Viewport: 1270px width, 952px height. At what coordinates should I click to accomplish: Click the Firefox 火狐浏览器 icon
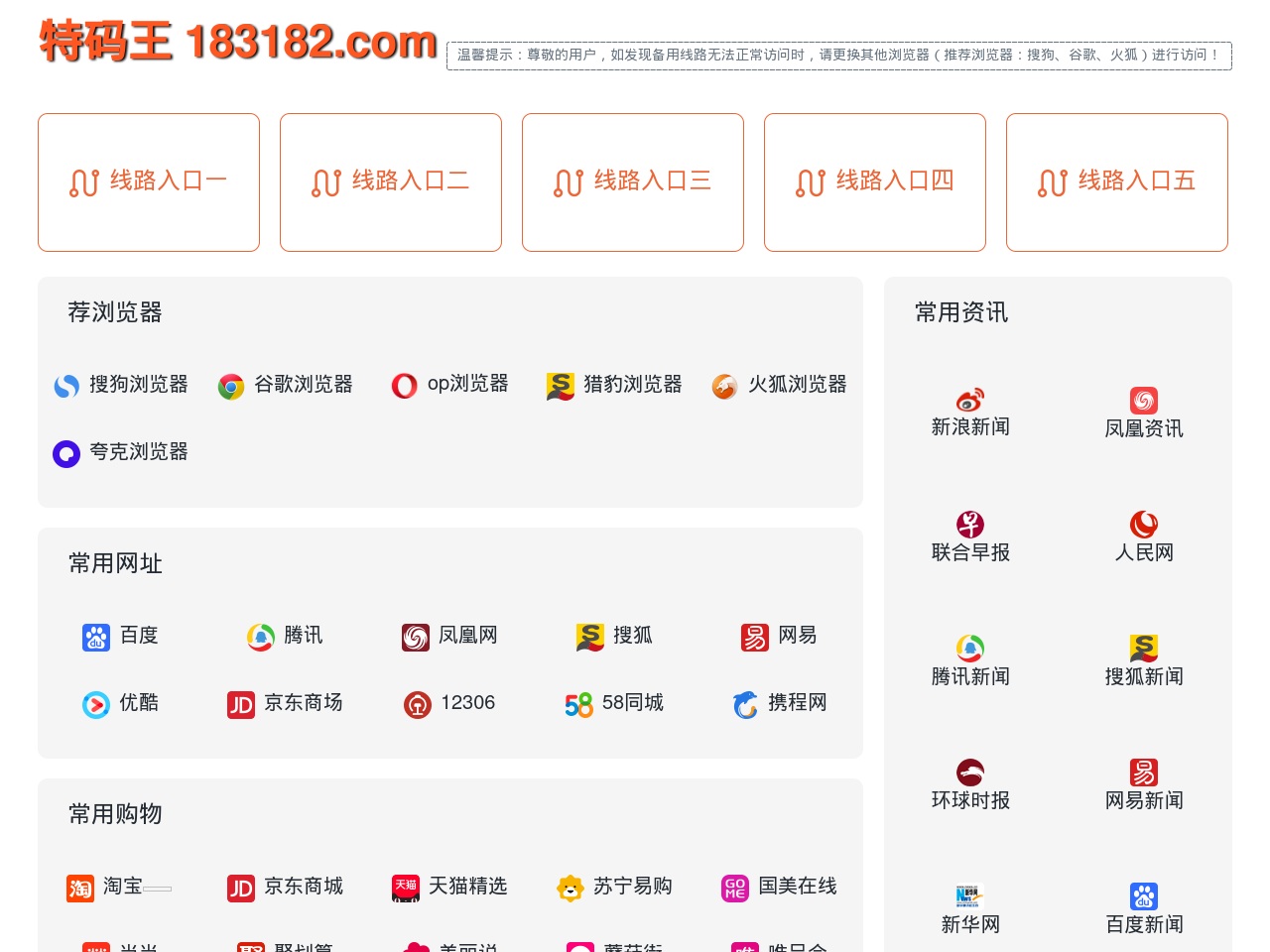pyautogui.click(x=725, y=386)
